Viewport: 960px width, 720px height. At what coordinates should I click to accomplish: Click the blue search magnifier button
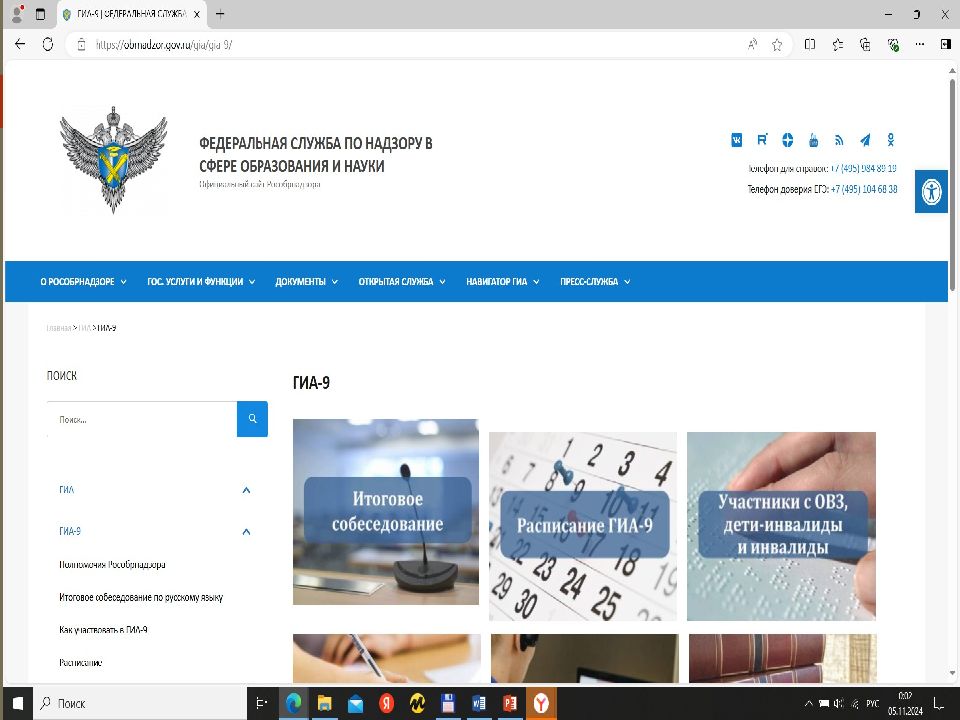pyautogui.click(x=252, y=419)
